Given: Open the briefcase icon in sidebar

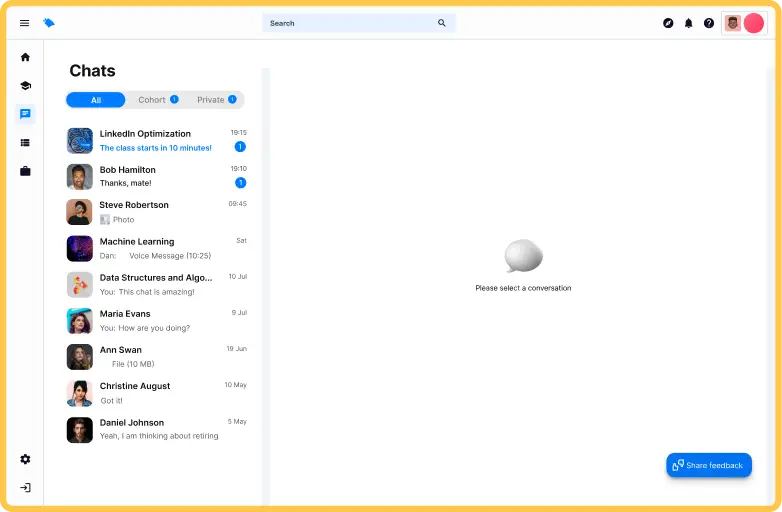Looking at the screenshot, I should [25, 171].
